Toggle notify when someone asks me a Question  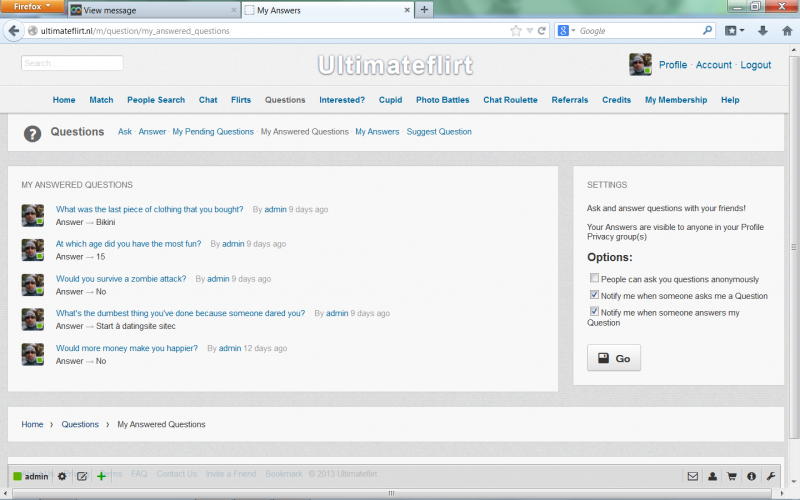(594, 294)
